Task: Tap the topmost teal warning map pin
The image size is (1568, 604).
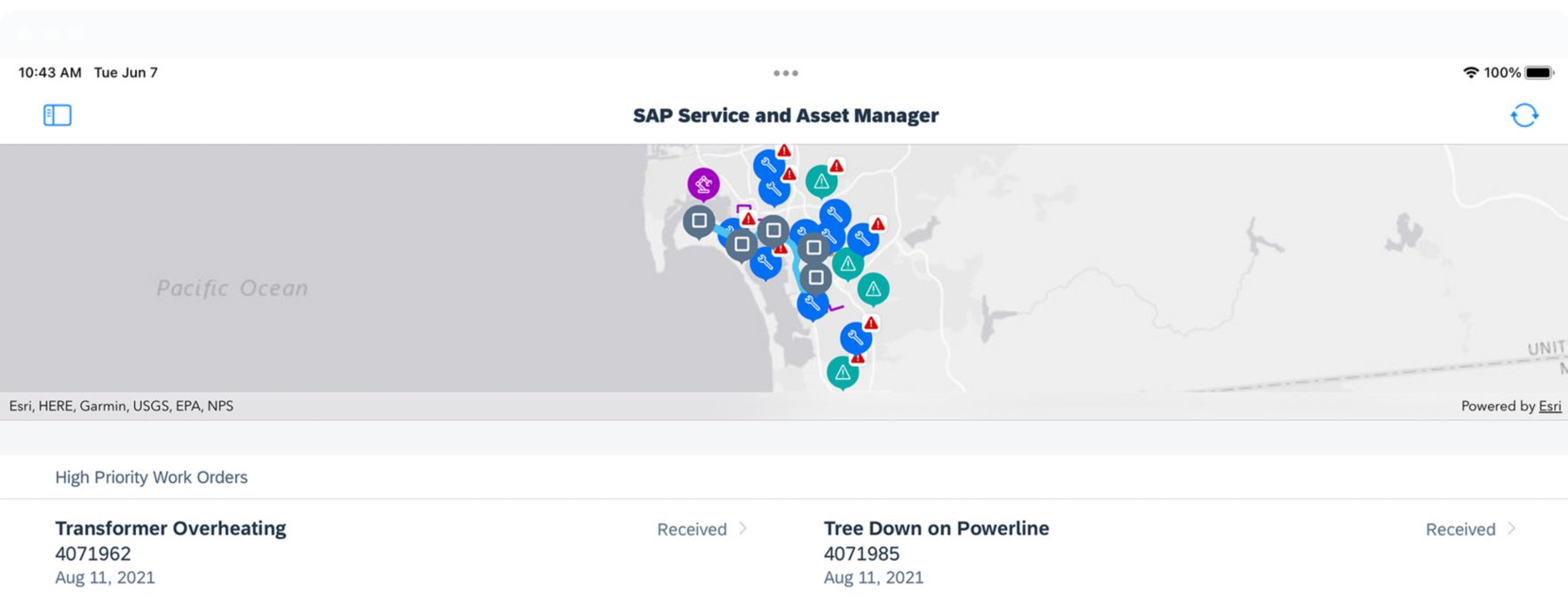Action: (x=821, y=182)
